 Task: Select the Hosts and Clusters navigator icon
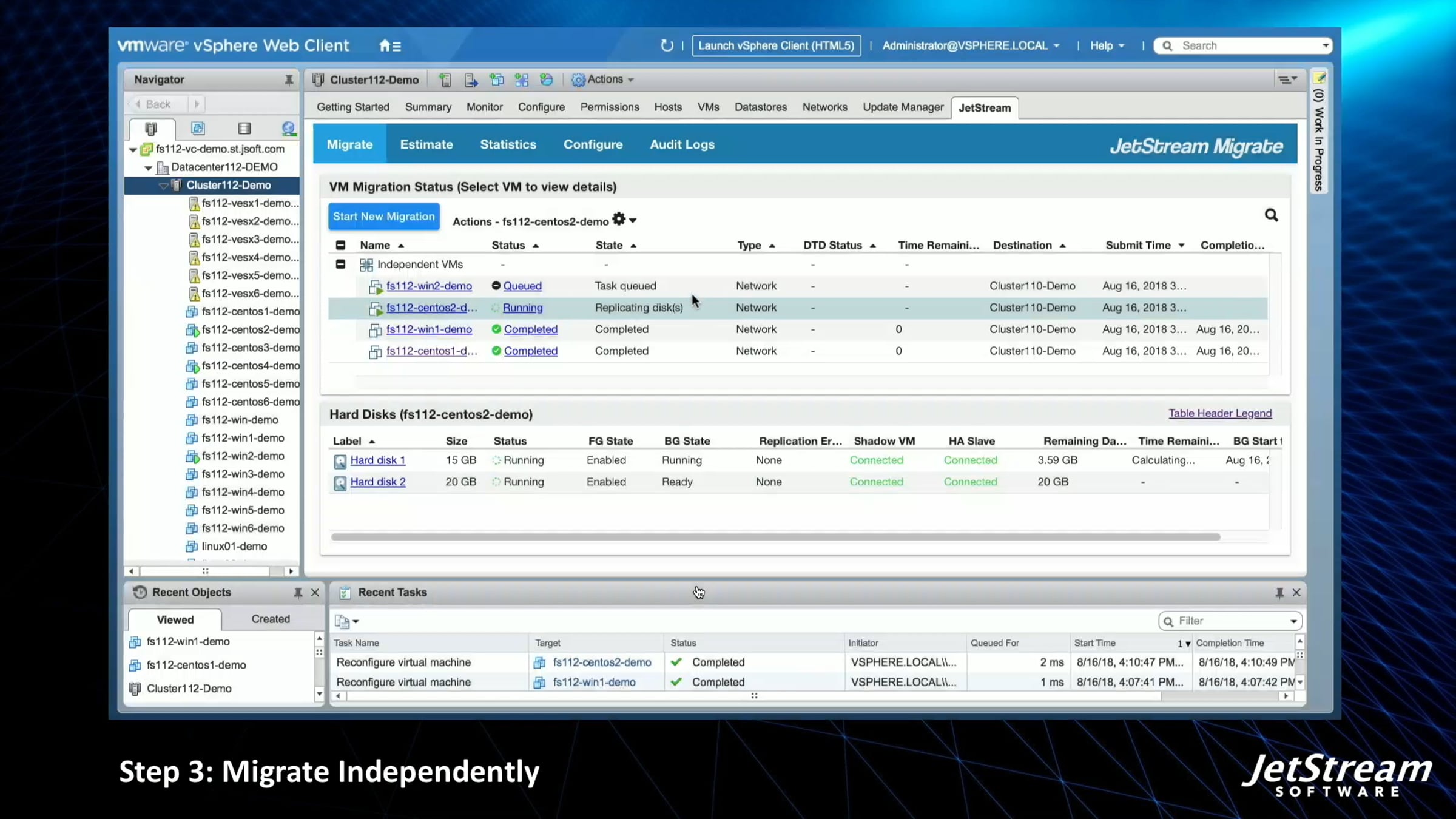[x=151, y=128]
